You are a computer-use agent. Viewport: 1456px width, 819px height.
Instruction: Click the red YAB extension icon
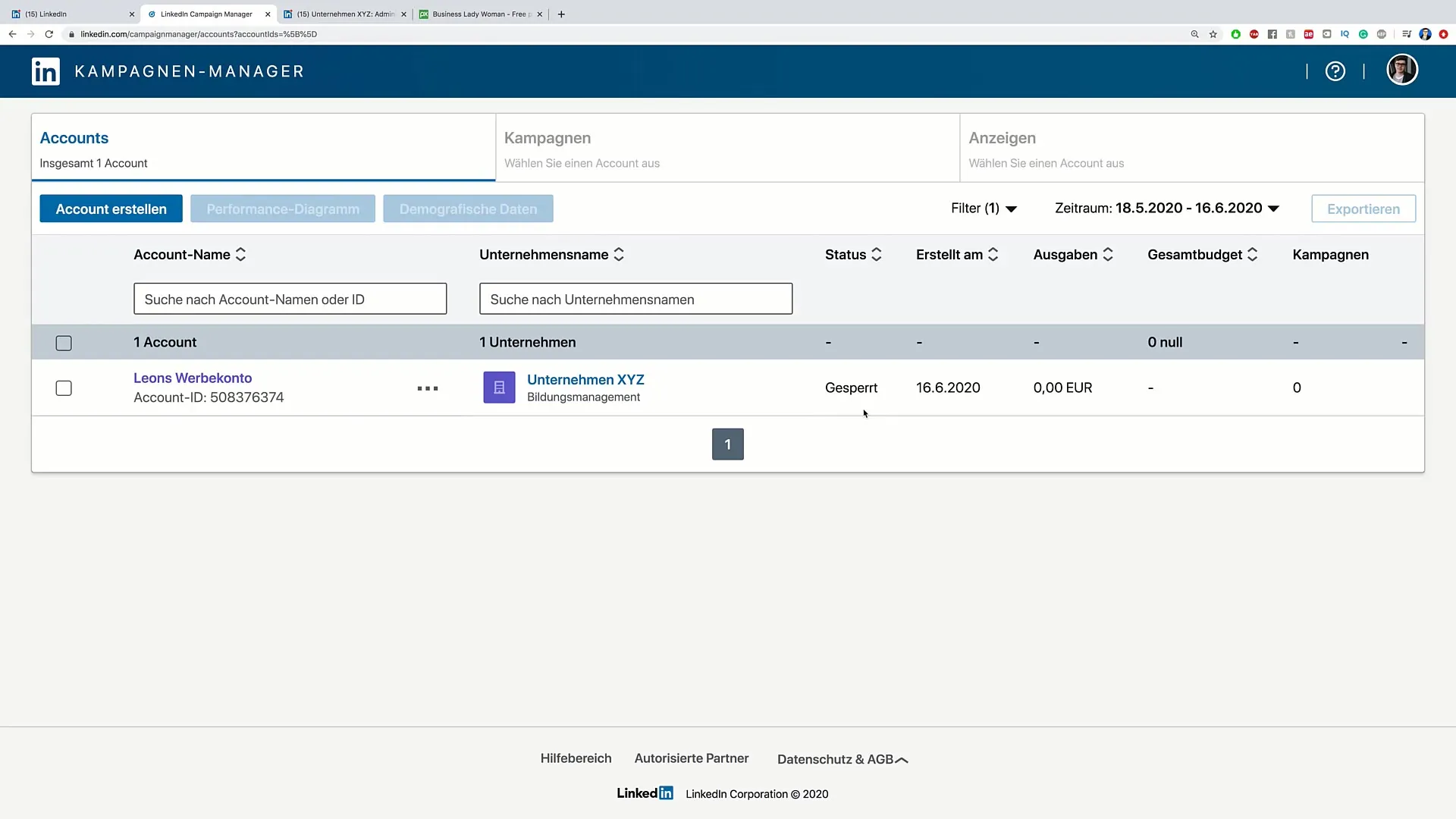pos(1254,34)
